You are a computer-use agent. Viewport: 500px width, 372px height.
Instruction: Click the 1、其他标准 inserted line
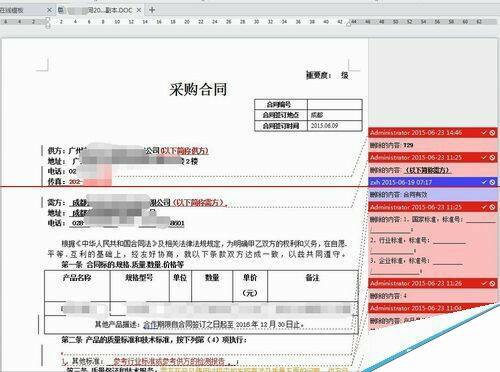point(149,361)
